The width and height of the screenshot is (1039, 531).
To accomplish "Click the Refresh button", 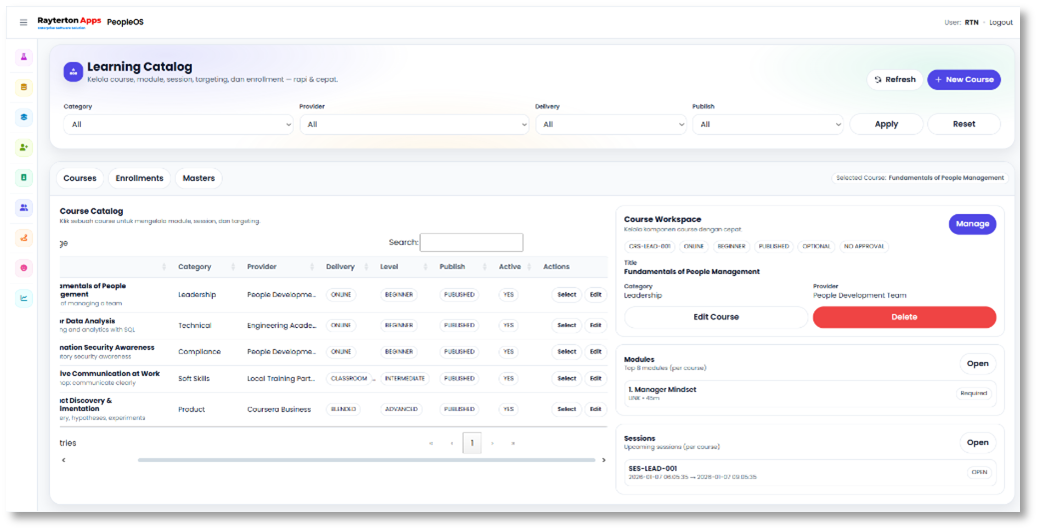I will pyautogui.click(x=894, y=80).
